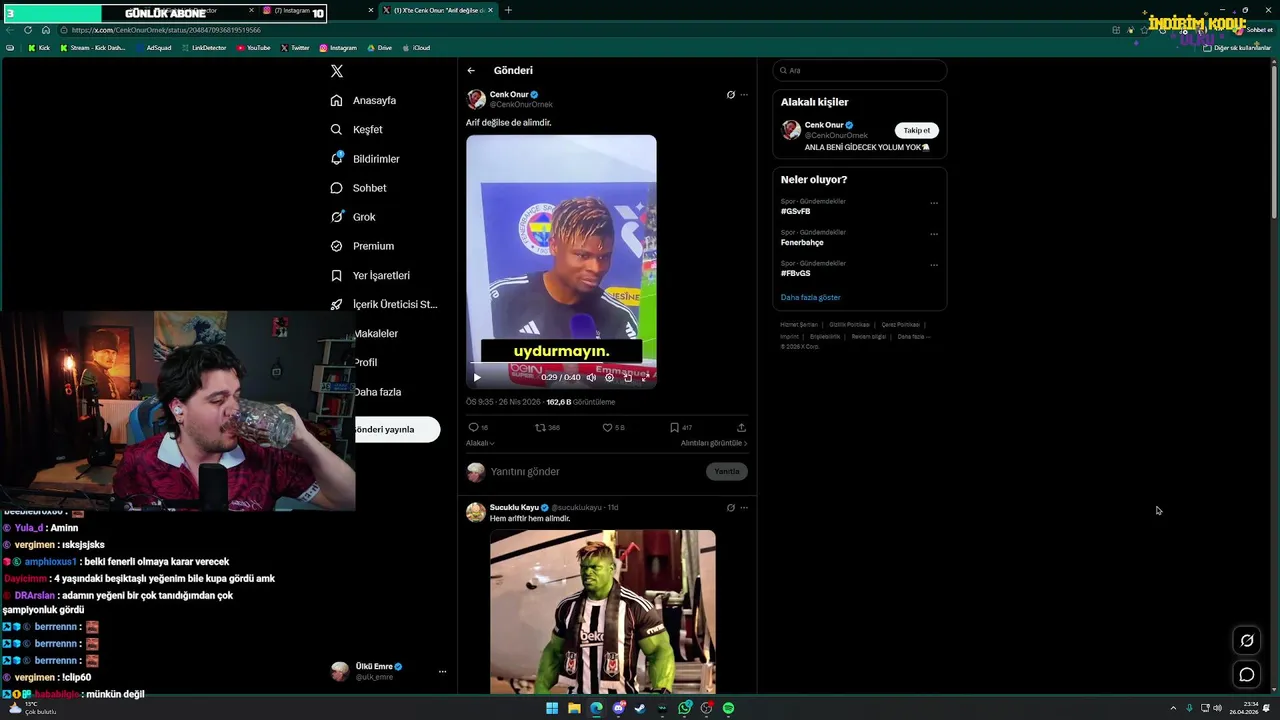Open the Fenerbahçe trending topic
The image size is (1280, 720).
(802, 243)
